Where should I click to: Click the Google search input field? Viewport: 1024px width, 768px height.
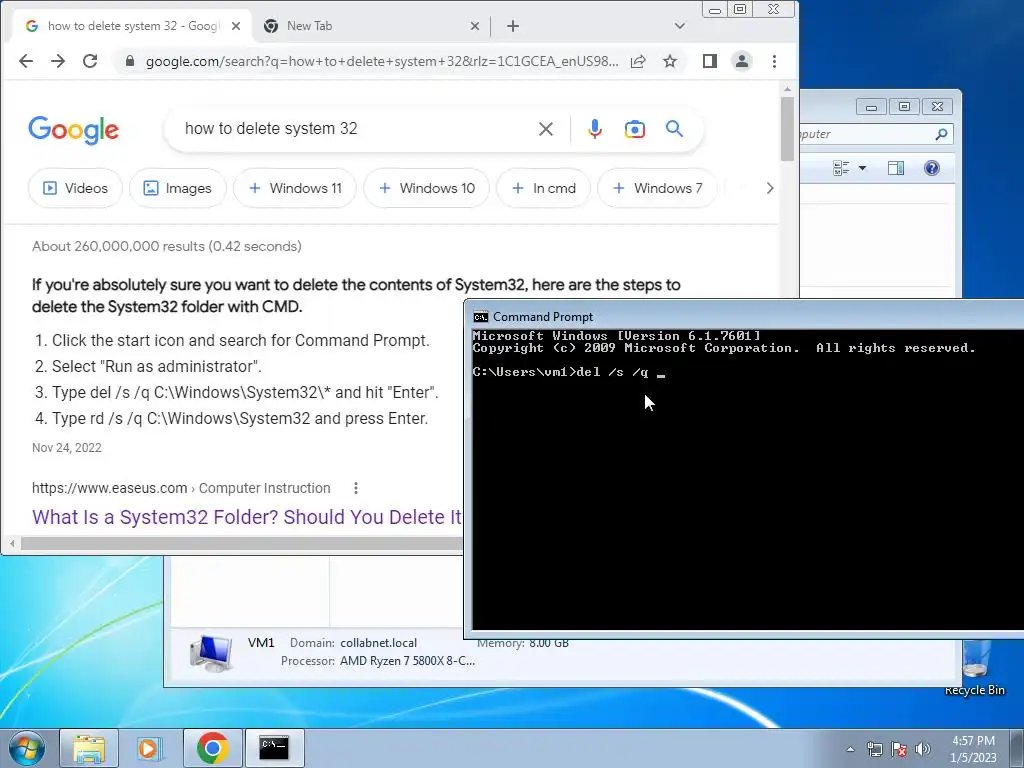click(353, 129)
